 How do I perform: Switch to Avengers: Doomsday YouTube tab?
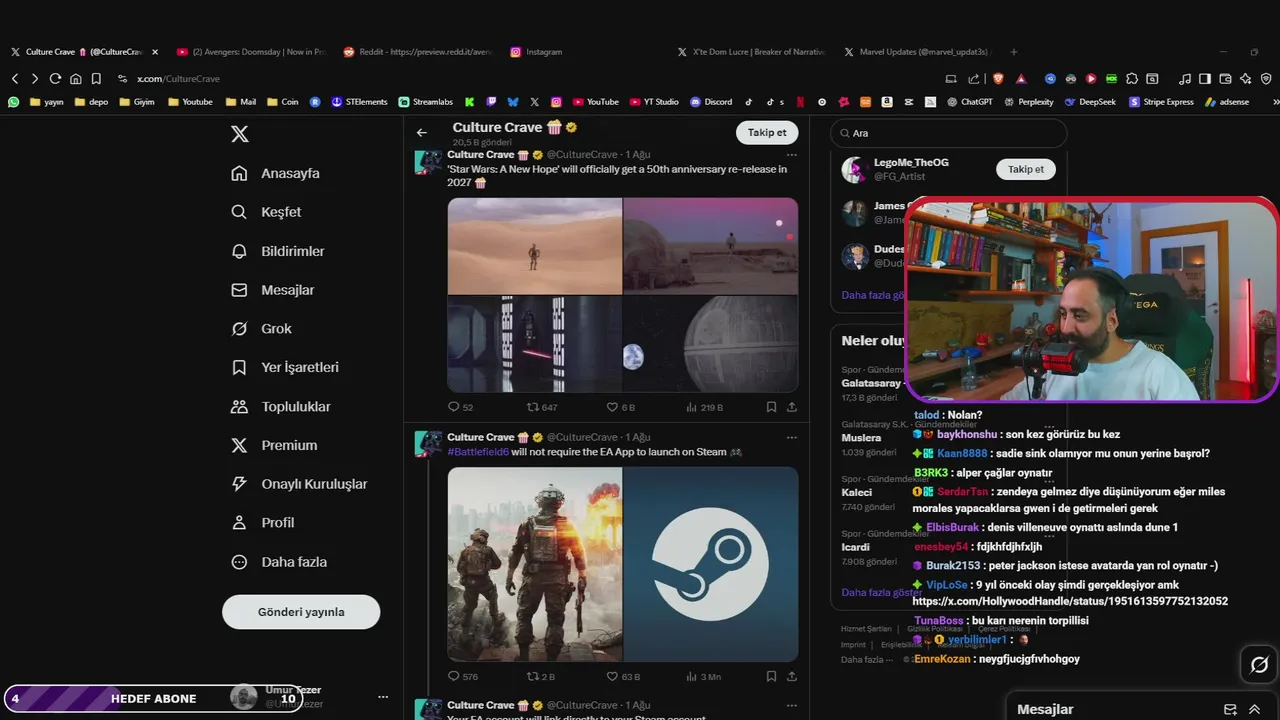(250, 52)
